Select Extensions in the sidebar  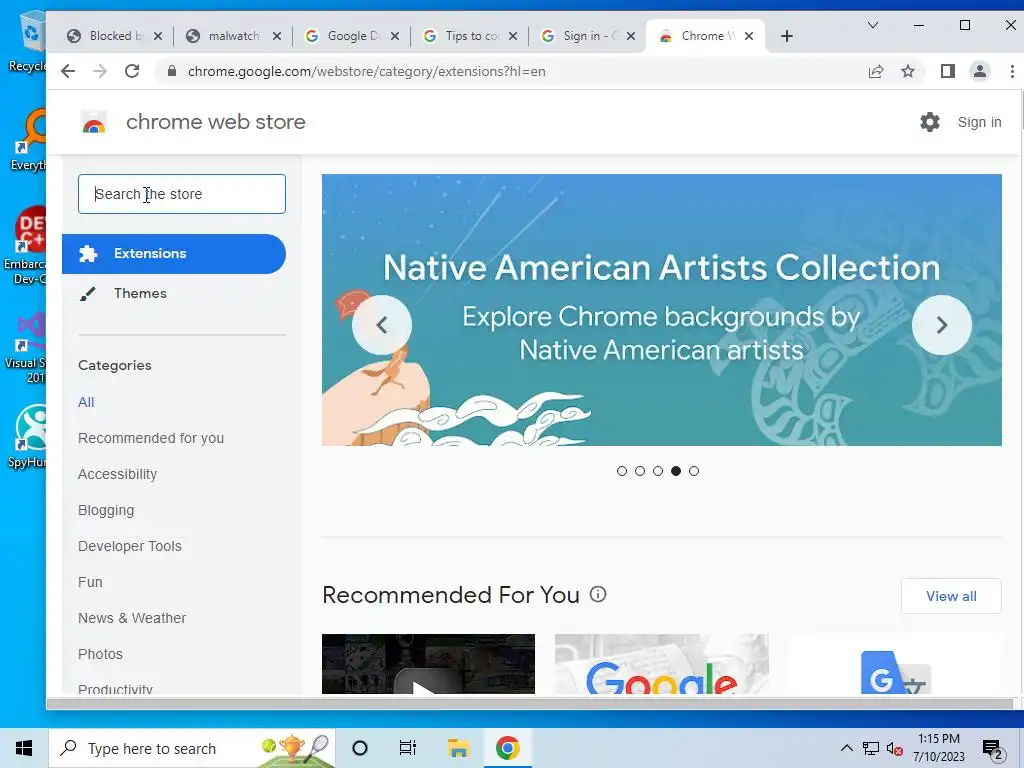click(x=174, y=253)
